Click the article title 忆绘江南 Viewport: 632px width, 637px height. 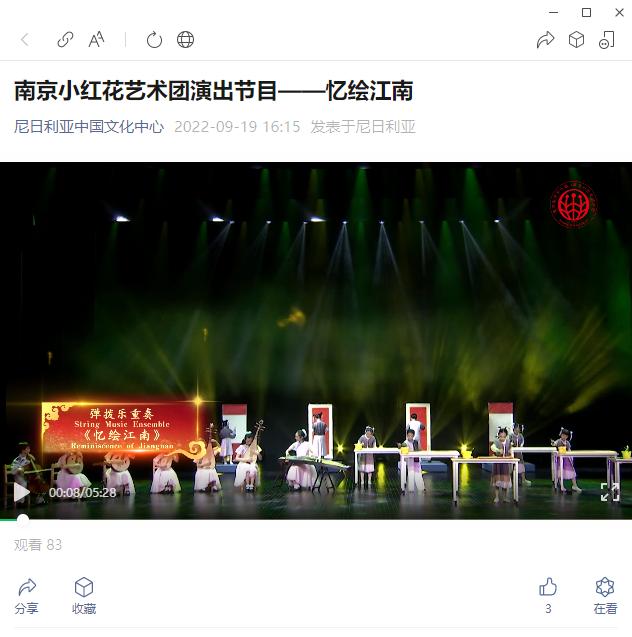pyautogui.click(x=214, y=91)
